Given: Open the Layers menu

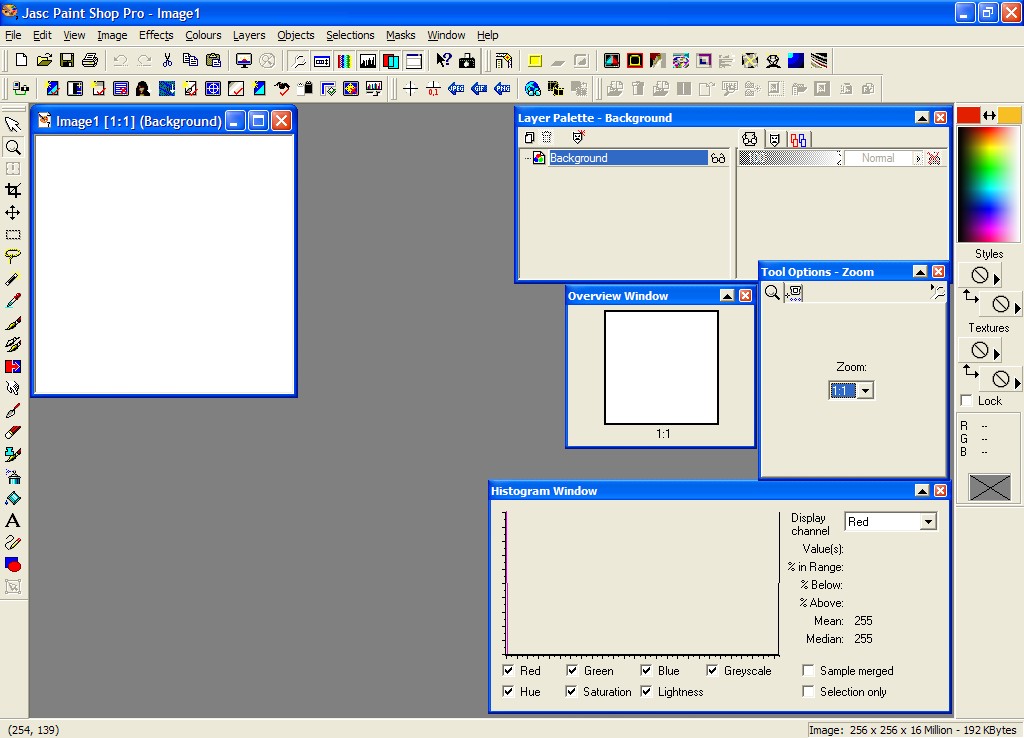Looking at the screenshot, I should (249, 35).
